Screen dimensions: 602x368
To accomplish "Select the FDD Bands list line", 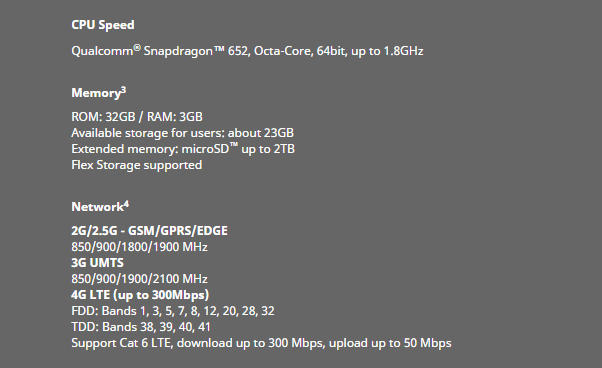I will pyautogui.click(x=173, y=311).
